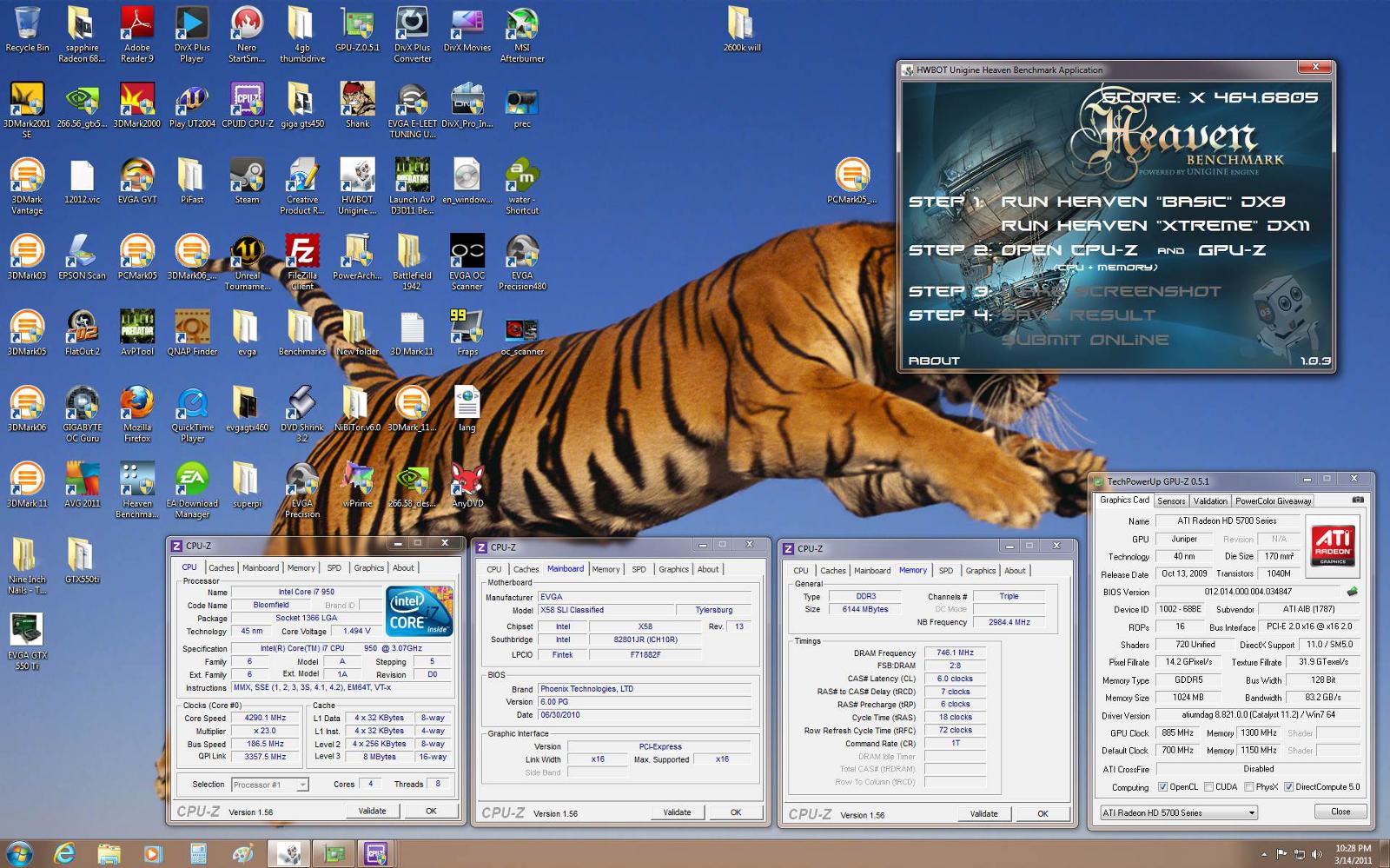Toggle OpenCL checkbox in GPU-Z
The height and width of the screenshot is (868, 1390).
(1162, 787)
